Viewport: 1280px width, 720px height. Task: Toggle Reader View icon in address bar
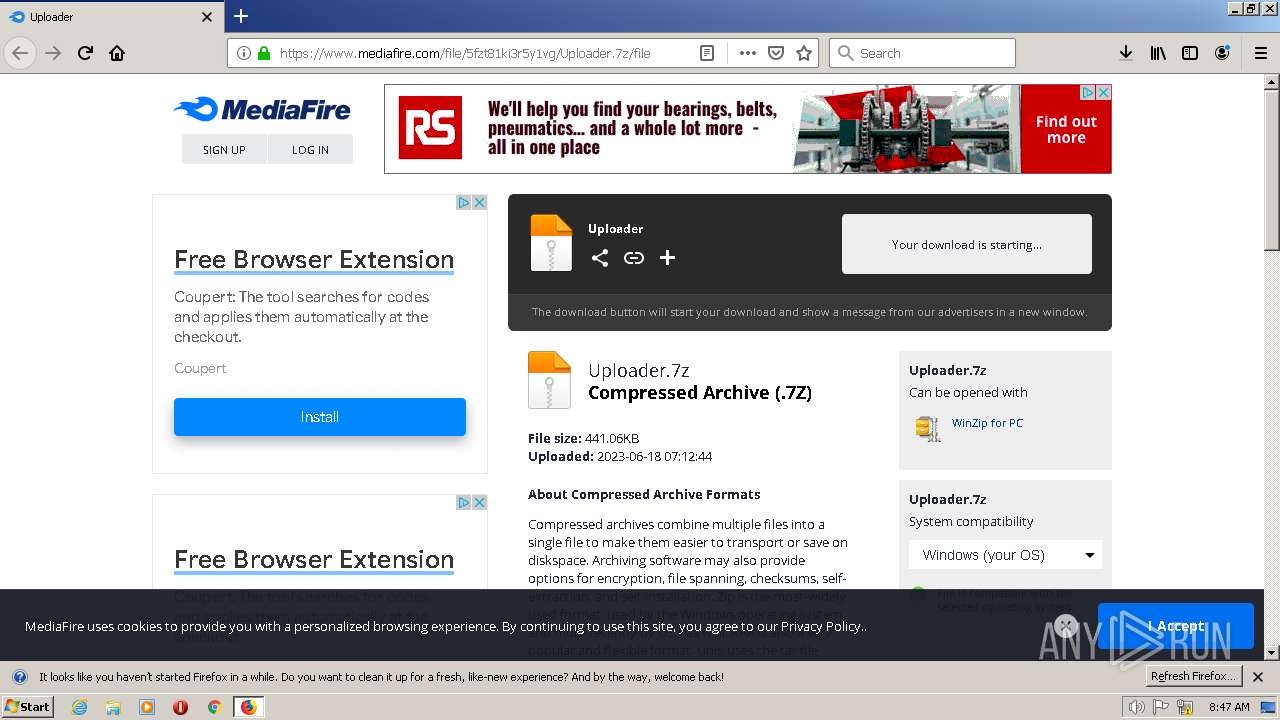click(707, 53)
